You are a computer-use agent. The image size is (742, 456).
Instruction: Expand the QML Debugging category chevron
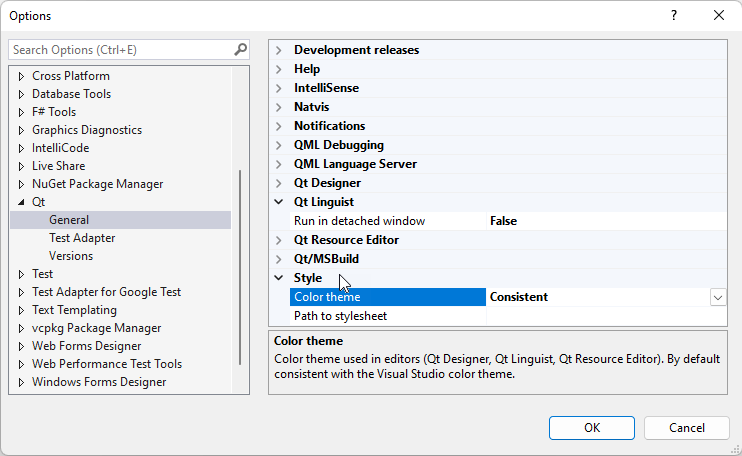tap(279, 145)
